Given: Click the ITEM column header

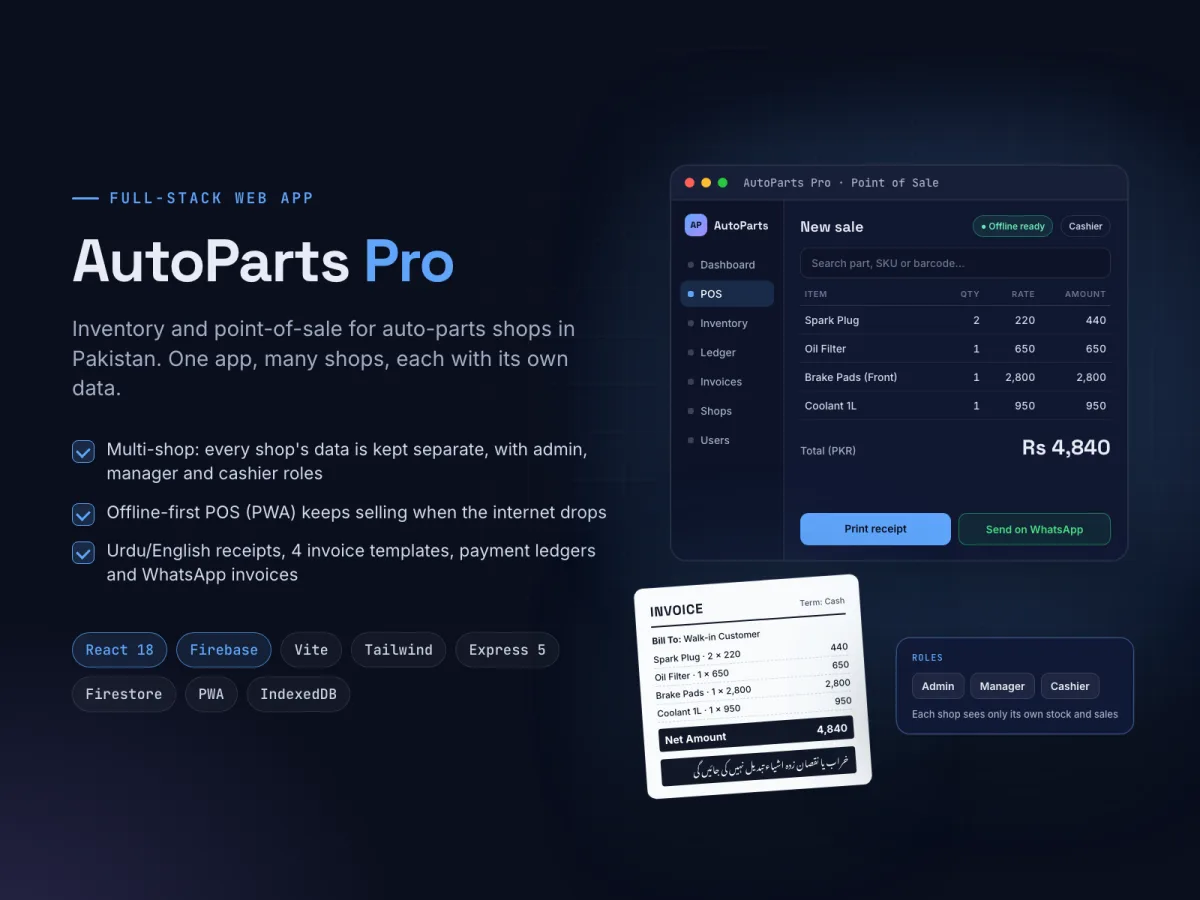Looking at the screenshot, I should coord(816,294).
